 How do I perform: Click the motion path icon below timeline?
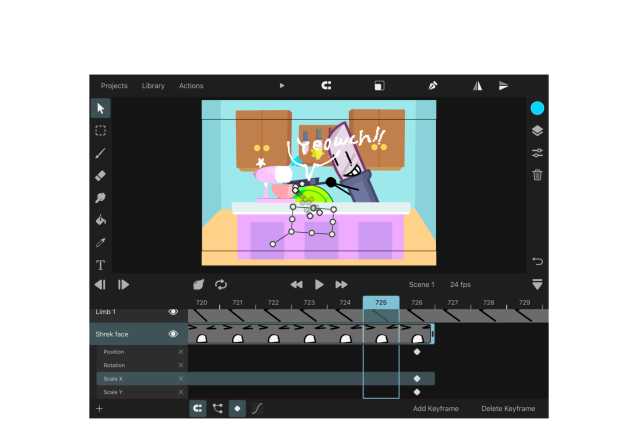(x=218, y=409)
